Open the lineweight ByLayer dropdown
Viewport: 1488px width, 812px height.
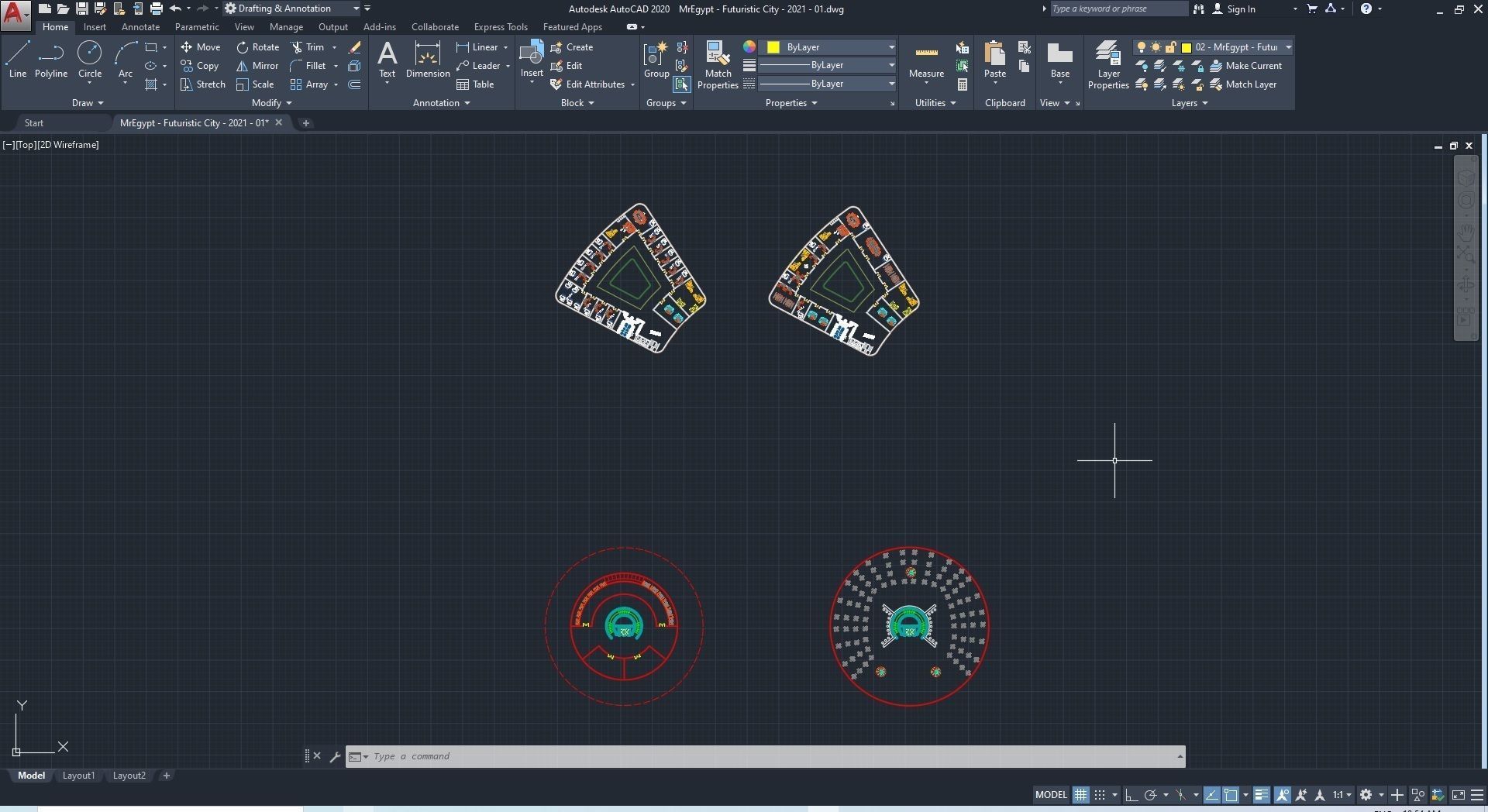pos(828,65)
